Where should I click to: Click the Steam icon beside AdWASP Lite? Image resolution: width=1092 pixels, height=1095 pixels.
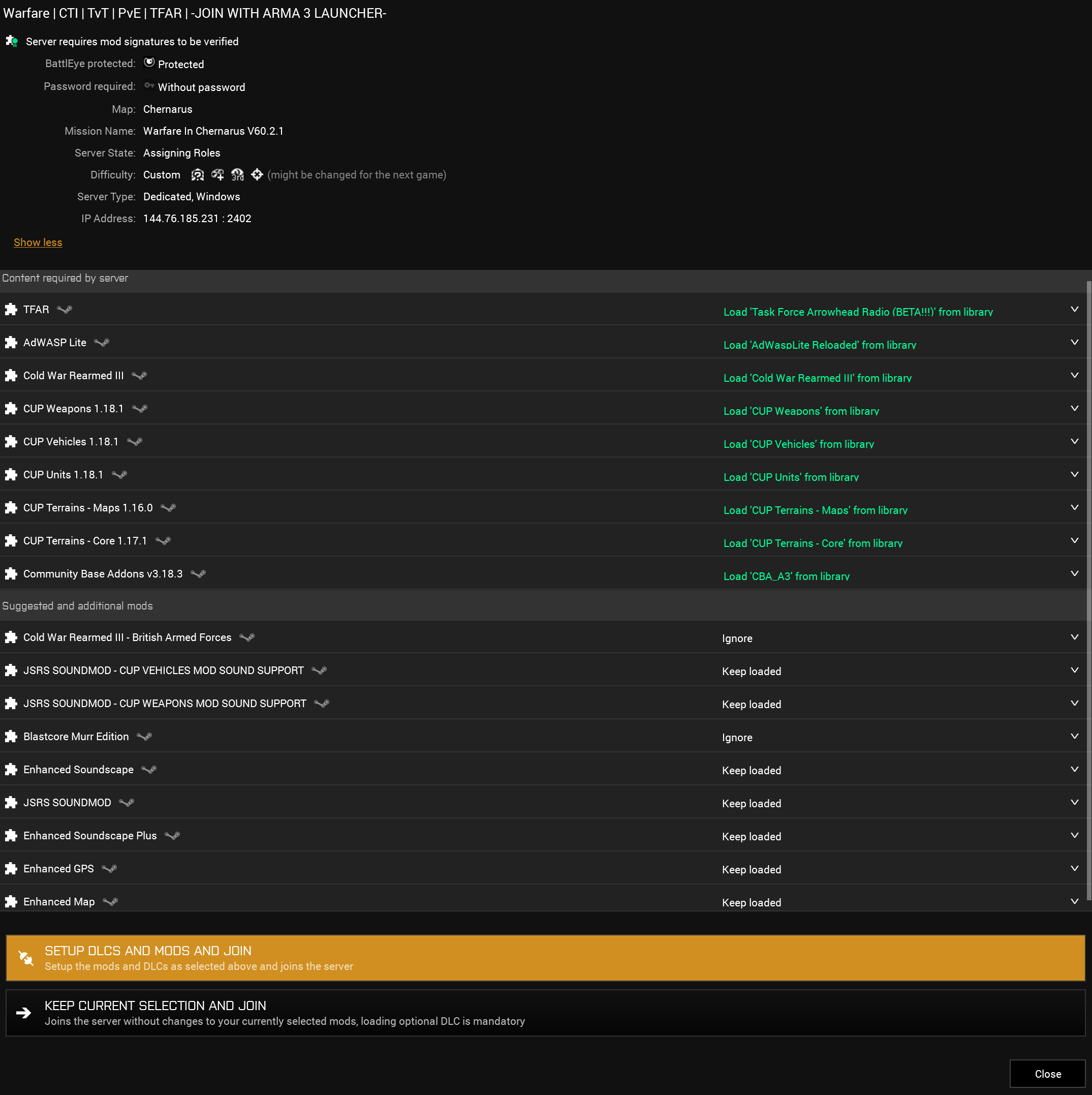[102, 342]
